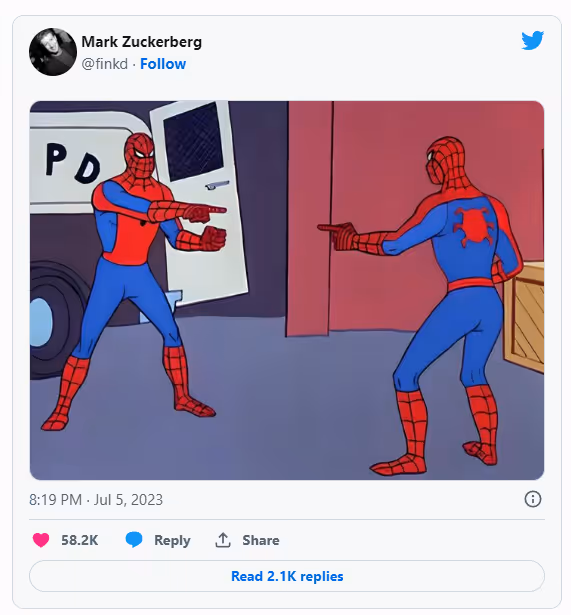Click the Mark Zuckerberg display name
The height and width of the screenshot is (615, 571).
142,42
